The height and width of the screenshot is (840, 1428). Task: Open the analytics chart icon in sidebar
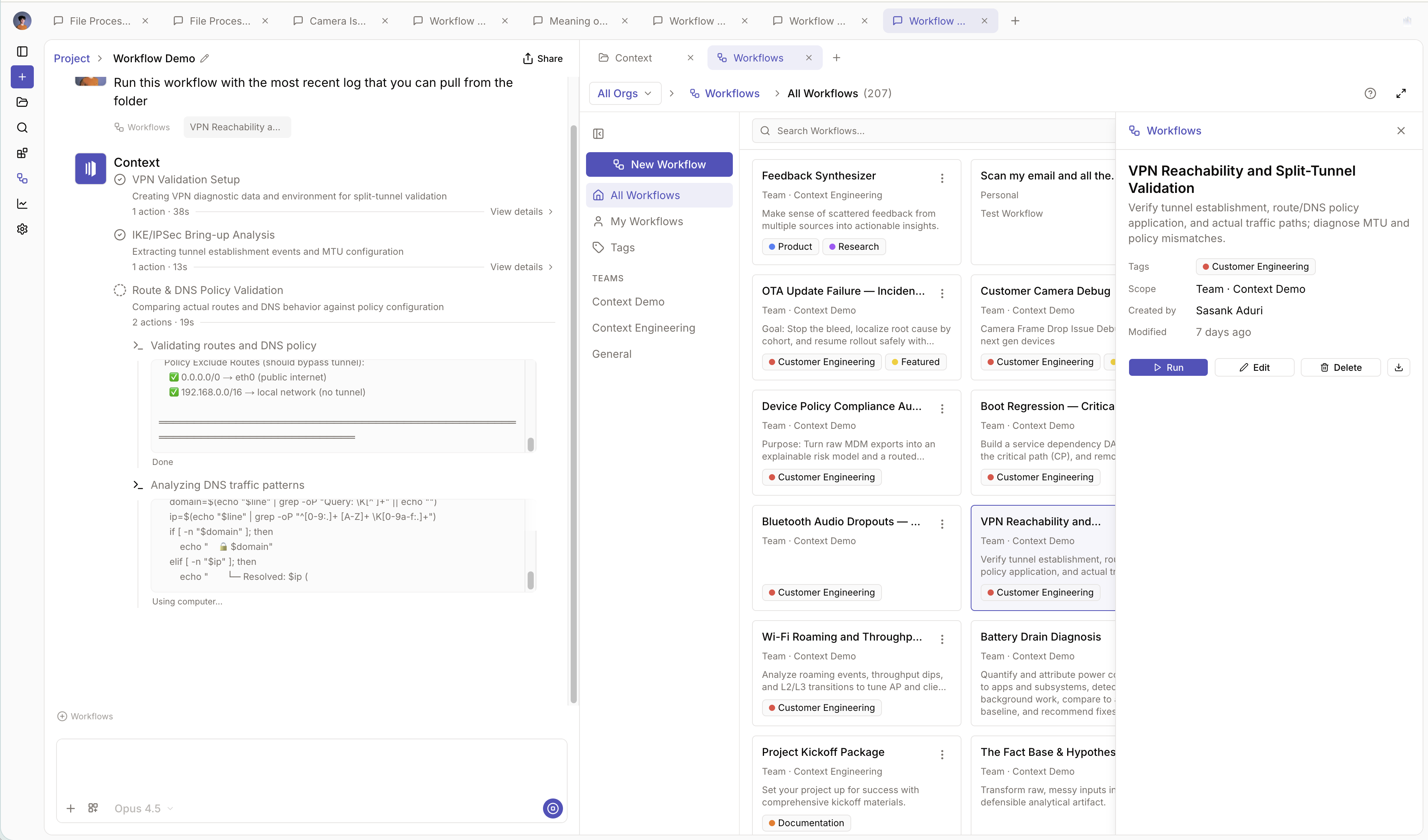[x=22, y=204]
